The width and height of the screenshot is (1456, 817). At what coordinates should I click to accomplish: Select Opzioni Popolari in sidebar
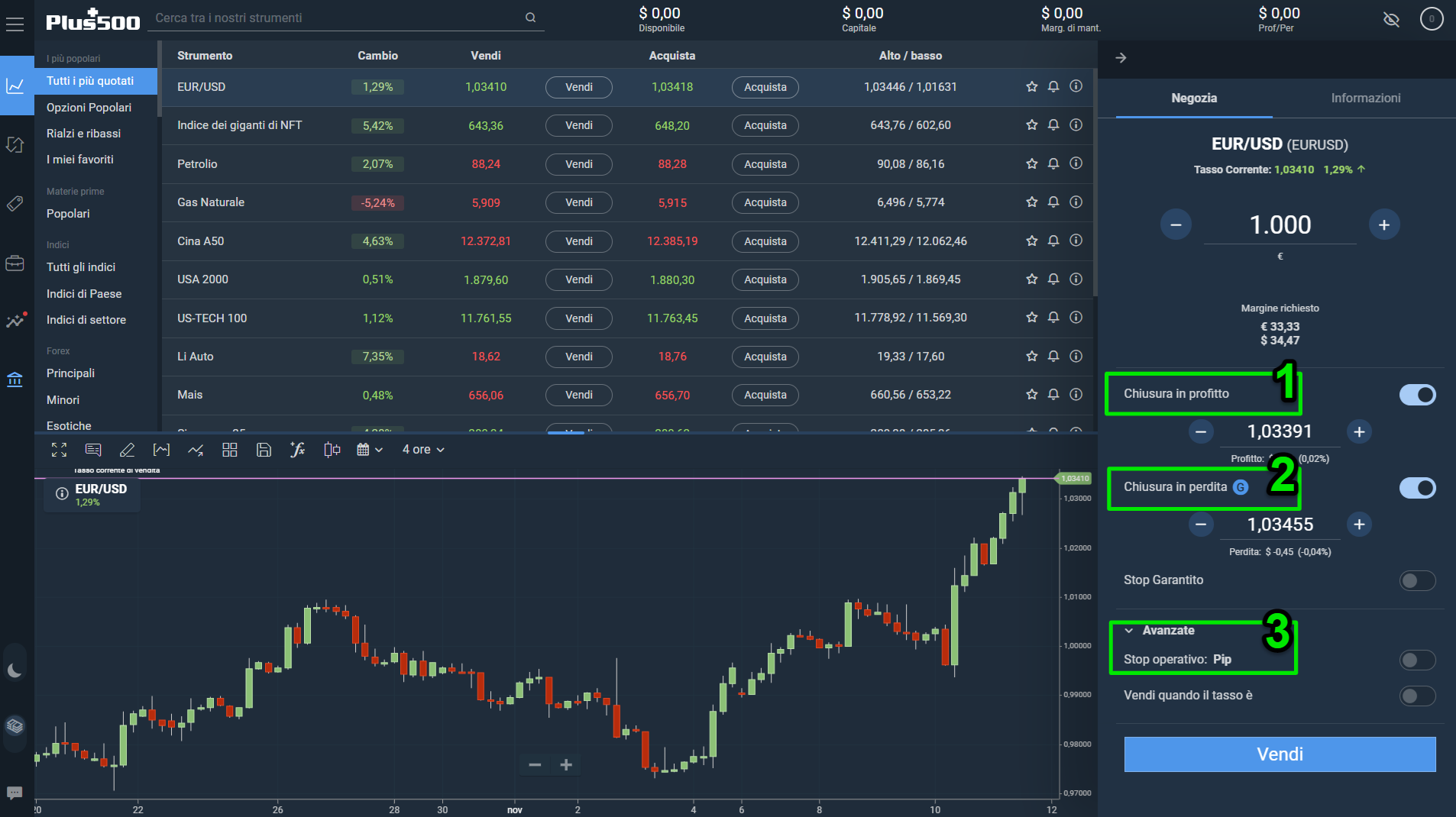89,107
